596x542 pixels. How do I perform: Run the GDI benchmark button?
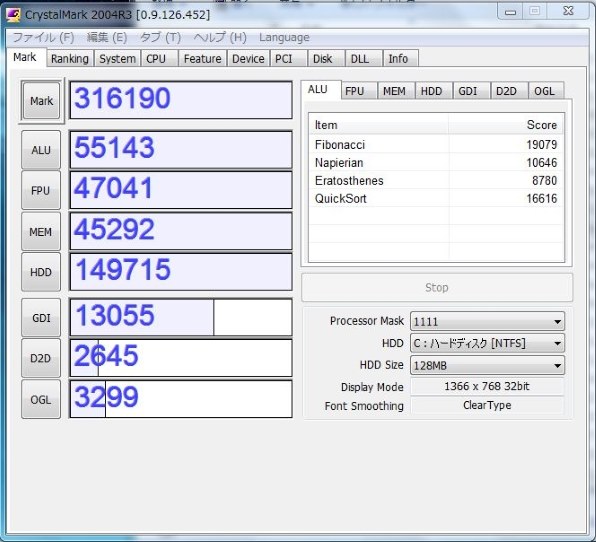pos(41,318)
